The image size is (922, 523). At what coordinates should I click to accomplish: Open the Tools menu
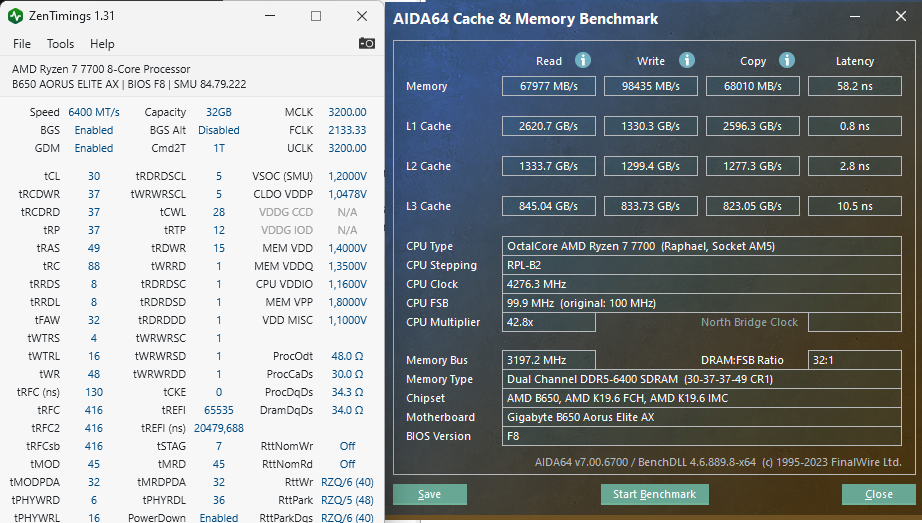pyautogui.click(x=60, y=44)
